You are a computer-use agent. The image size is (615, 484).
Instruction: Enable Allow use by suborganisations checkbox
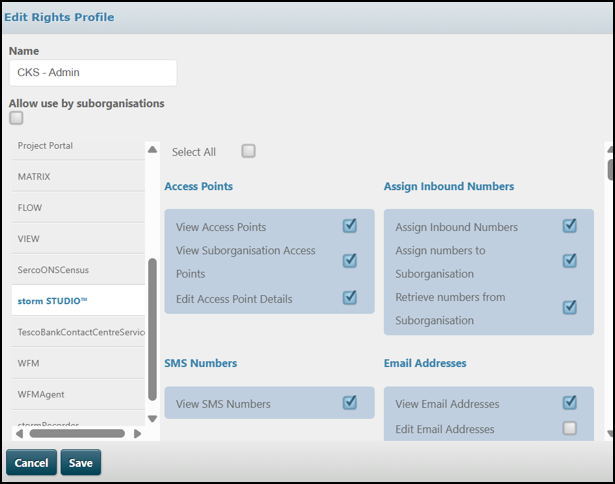point(16,118)
